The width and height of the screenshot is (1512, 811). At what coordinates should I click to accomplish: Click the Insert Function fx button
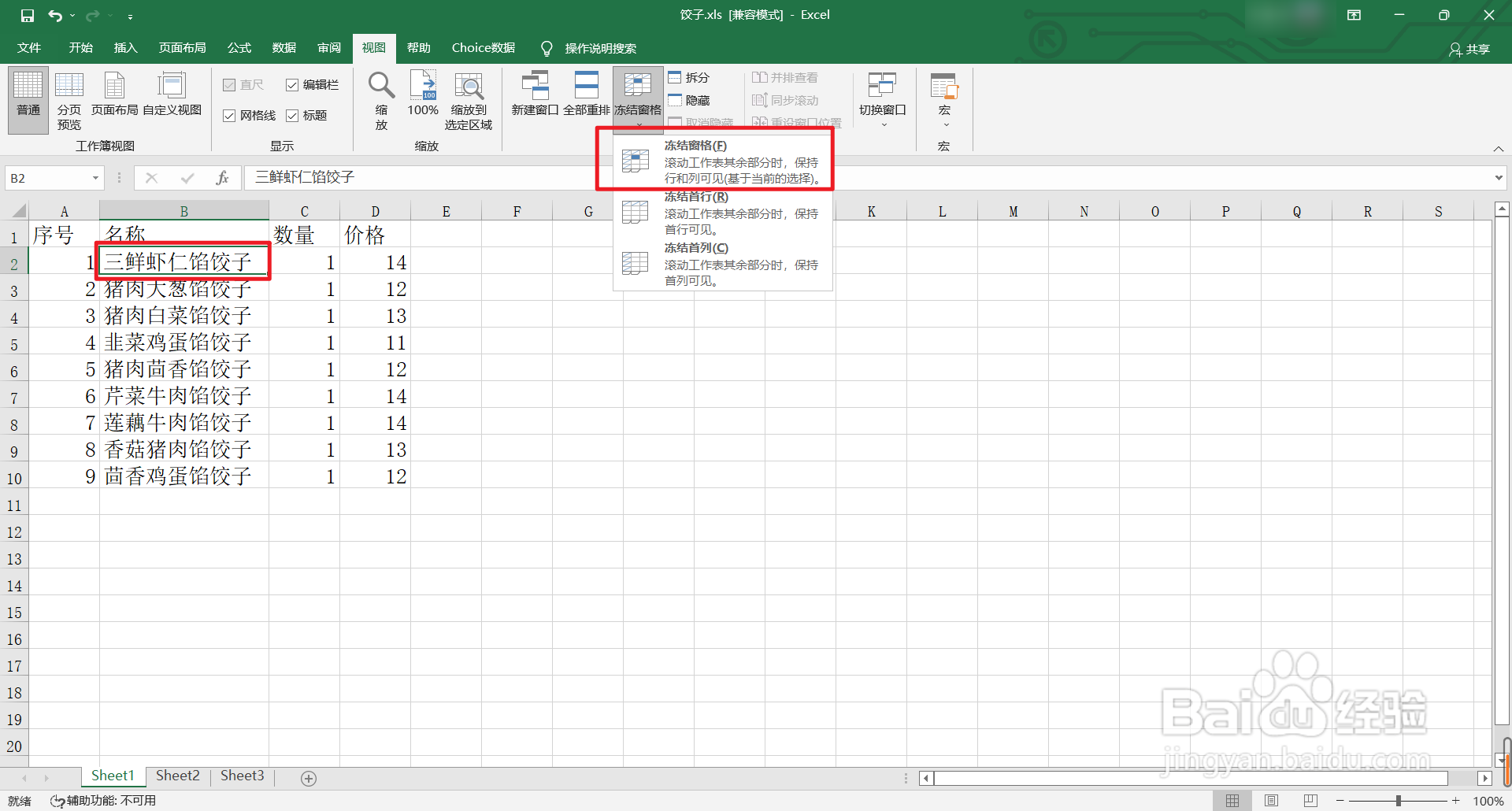pos(222,179)
